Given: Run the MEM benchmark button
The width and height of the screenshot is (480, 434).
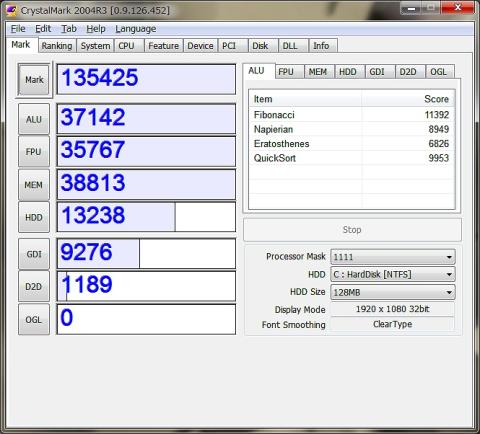Looking at the screenshot, I should coord(34,185).
